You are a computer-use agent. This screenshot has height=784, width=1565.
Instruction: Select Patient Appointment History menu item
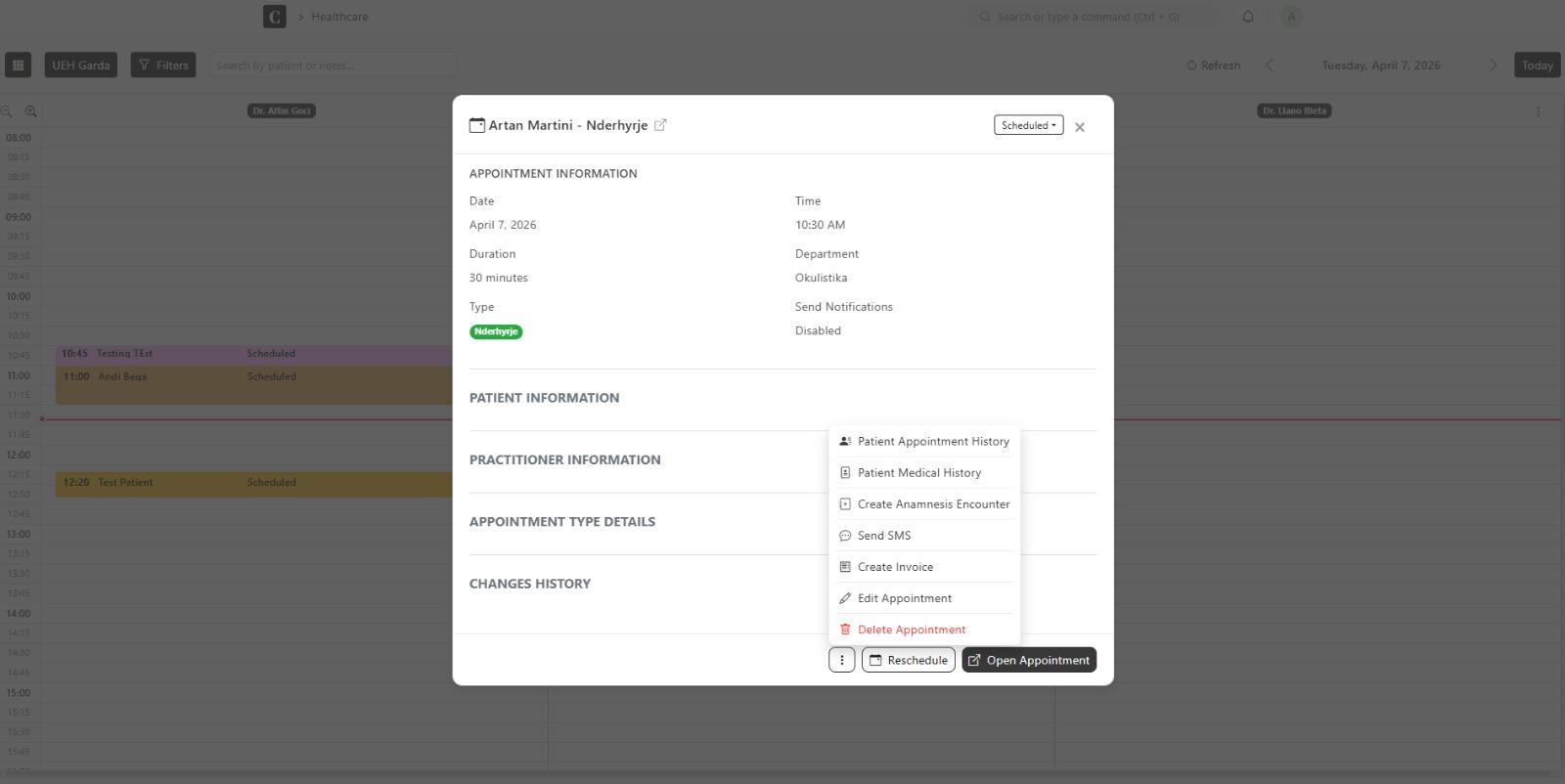coord(932,442)
